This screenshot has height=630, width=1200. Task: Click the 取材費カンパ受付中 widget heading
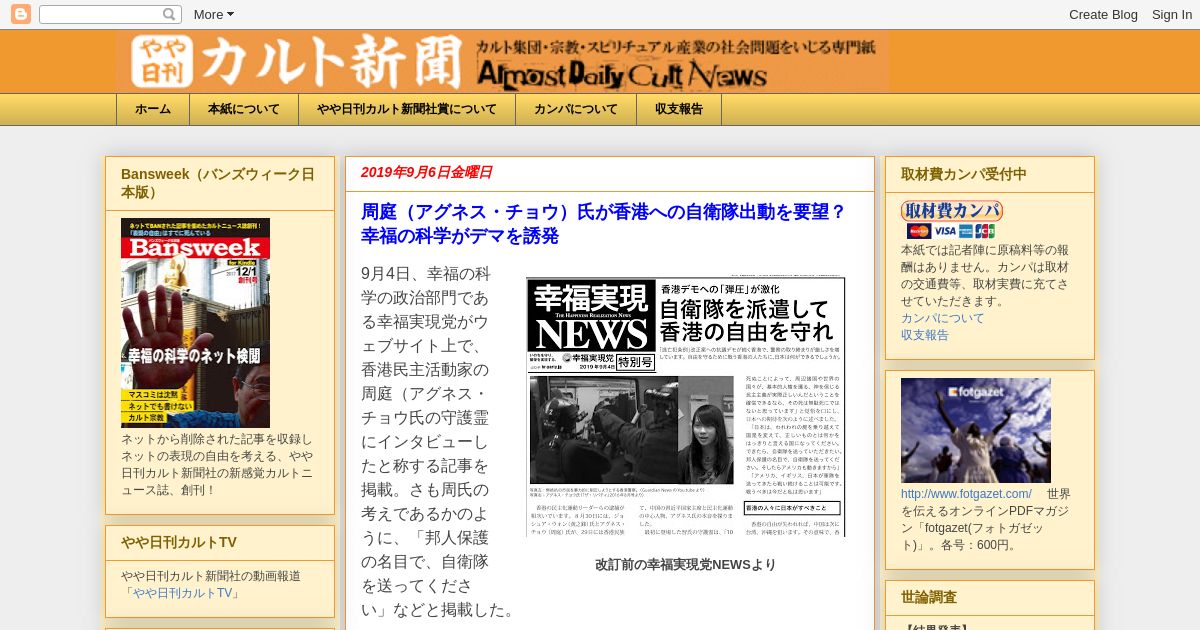click(x=964, y=174)
